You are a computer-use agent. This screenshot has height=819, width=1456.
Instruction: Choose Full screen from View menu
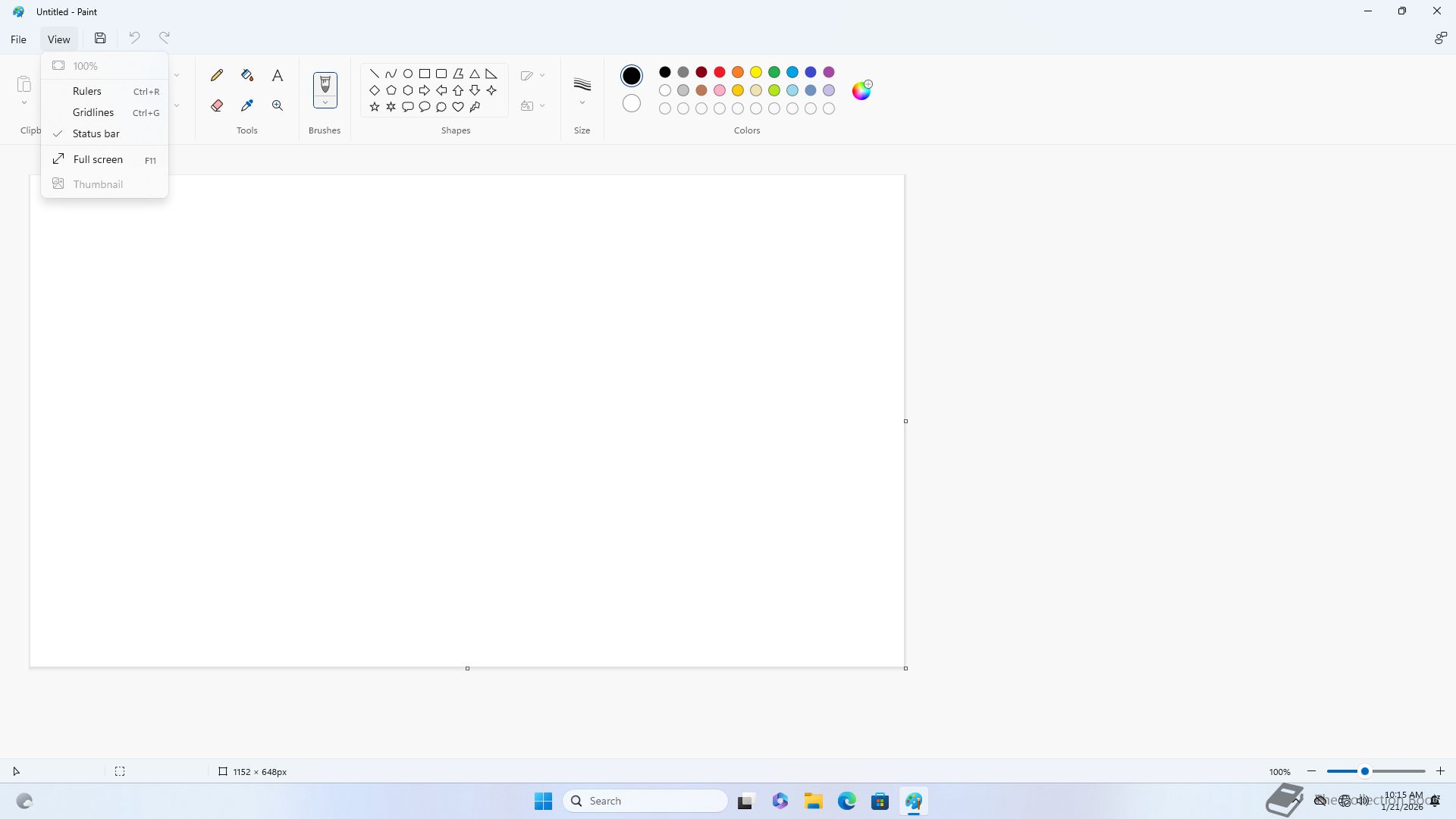(98, 159)
